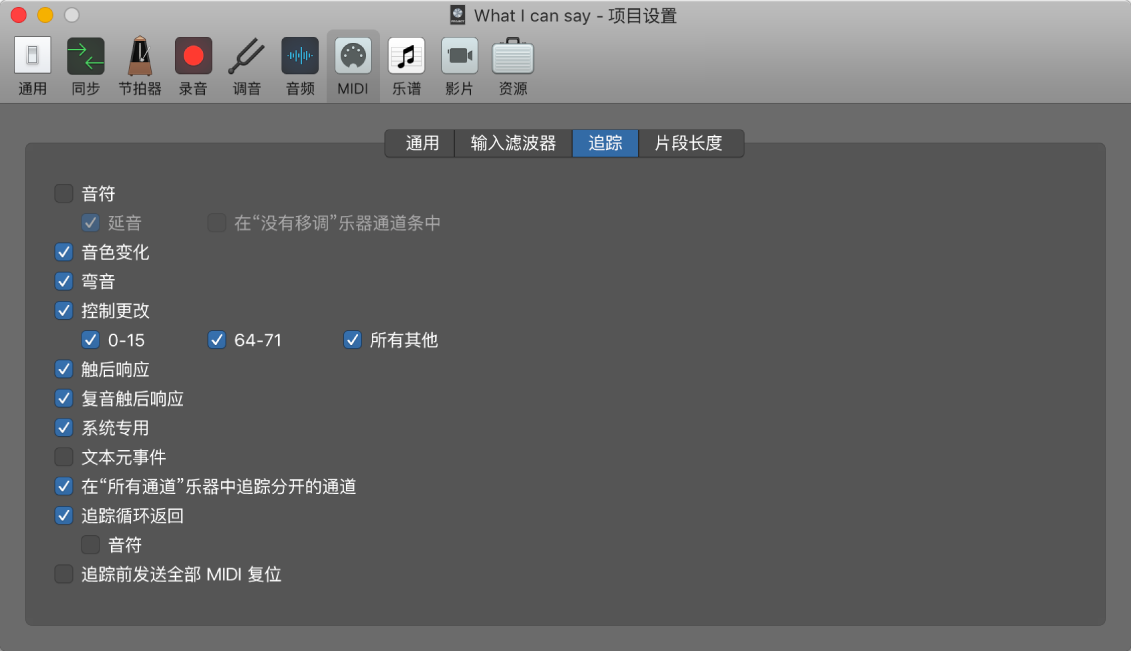Switch to the 通用 tab
The image size is (1131, 652).
pos(419,143)
